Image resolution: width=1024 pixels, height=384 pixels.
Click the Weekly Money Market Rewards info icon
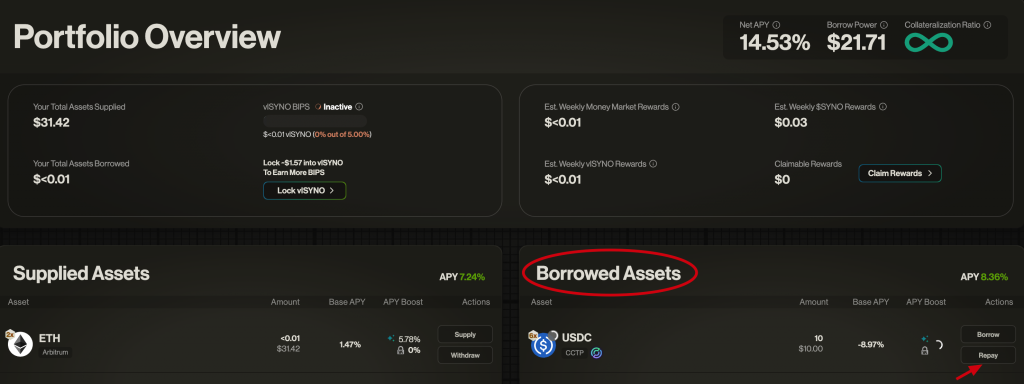tap(675, 106)
